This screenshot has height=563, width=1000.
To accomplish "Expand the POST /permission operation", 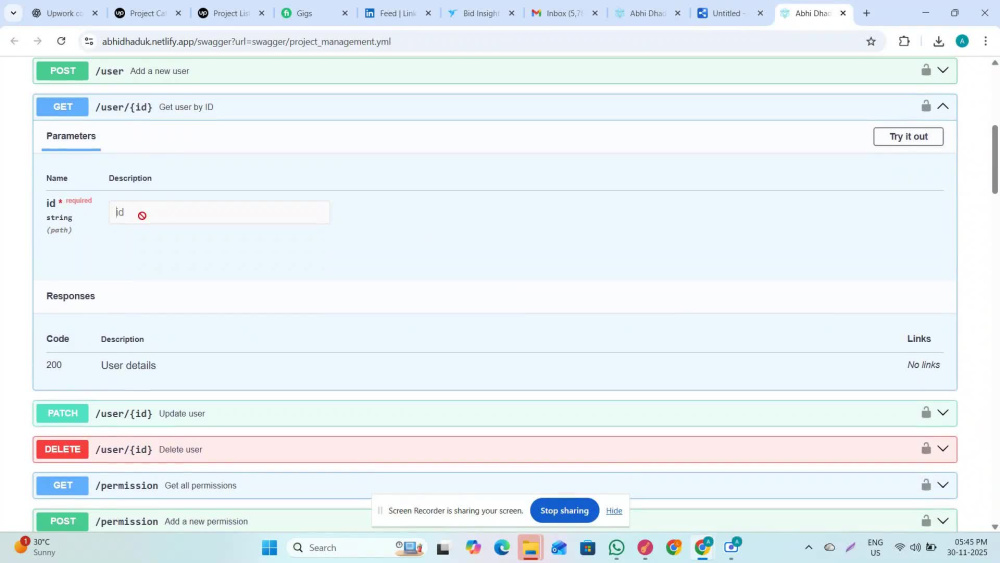I will click(943, 520).
